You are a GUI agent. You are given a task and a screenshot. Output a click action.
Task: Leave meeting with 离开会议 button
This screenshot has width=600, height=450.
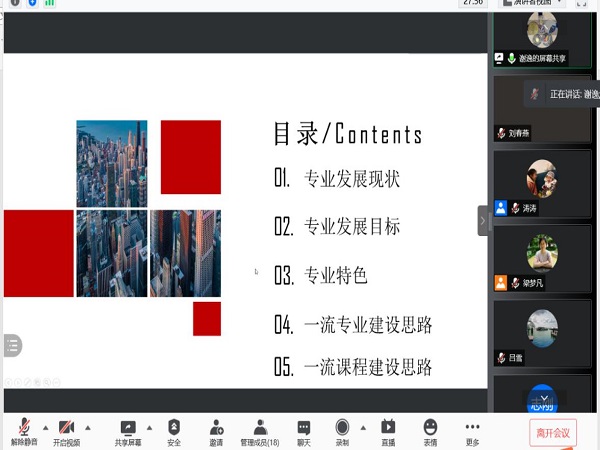[x=553, y=433]
